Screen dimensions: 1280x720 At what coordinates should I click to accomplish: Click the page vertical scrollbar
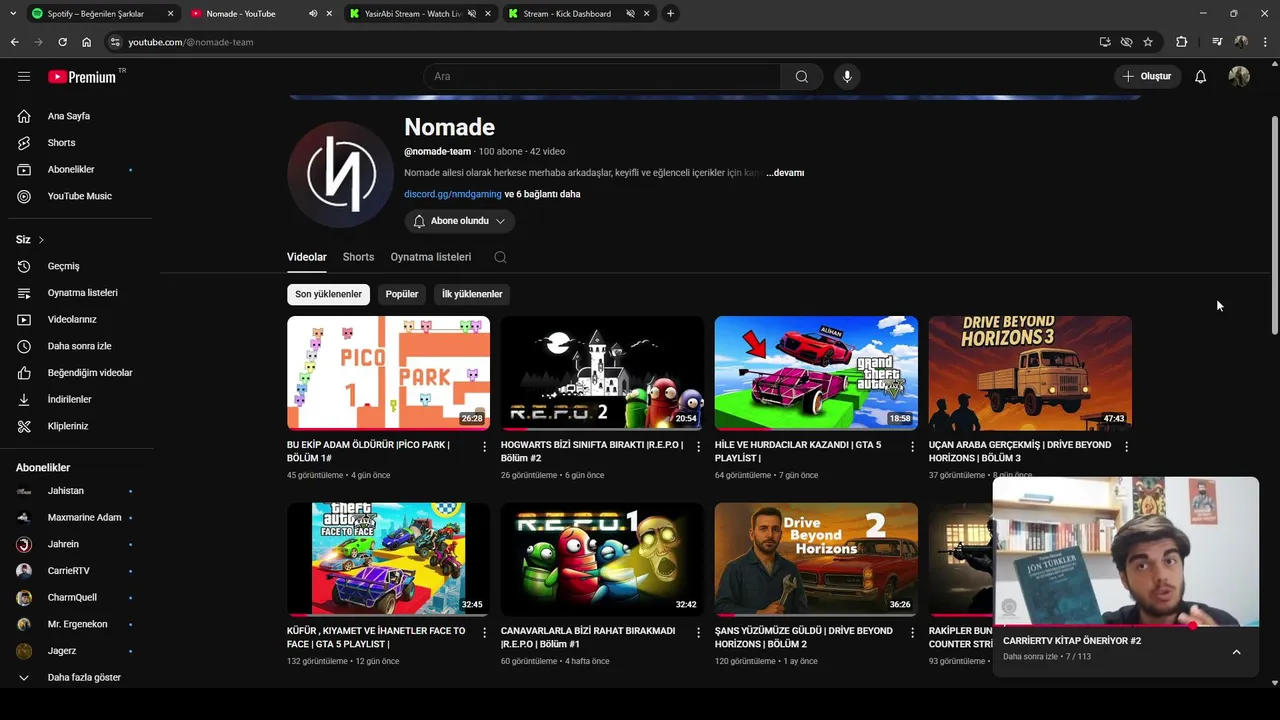coord(1274,225)
